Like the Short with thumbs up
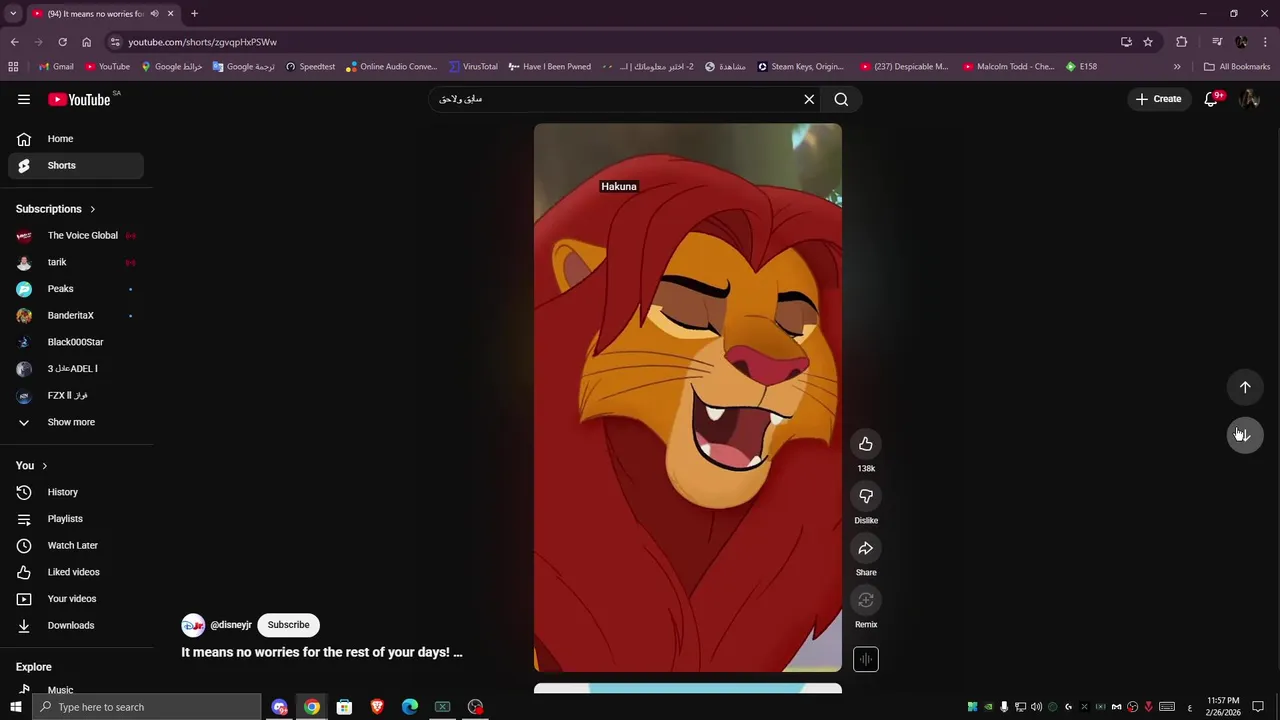The image size is (1280, 720). (x=866, y=444)
